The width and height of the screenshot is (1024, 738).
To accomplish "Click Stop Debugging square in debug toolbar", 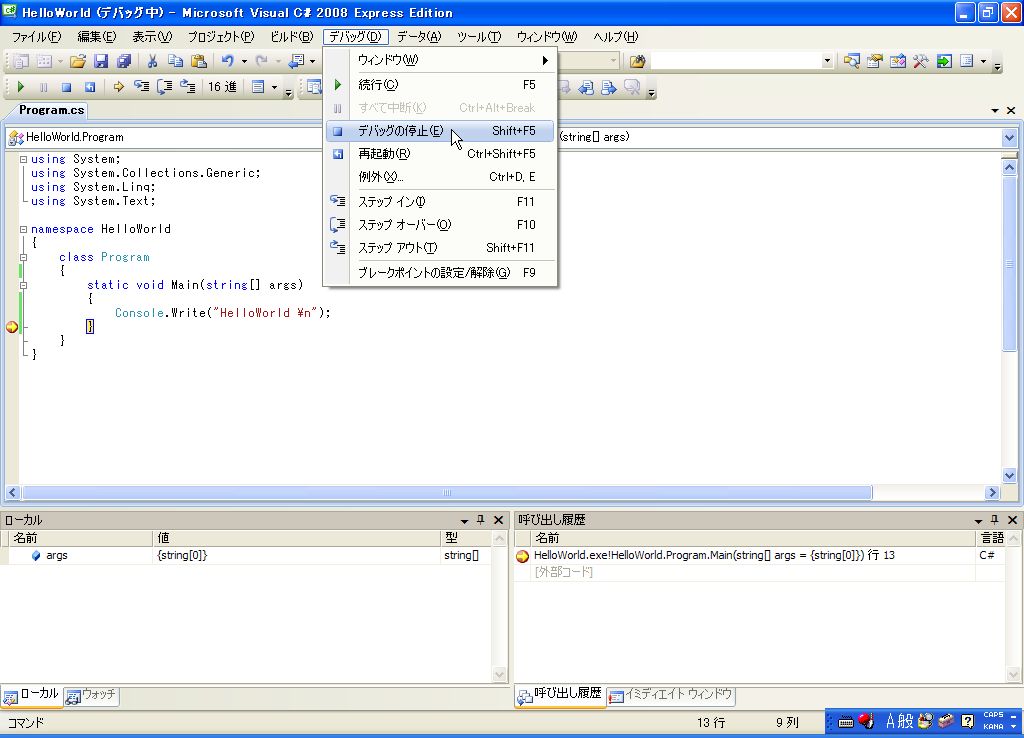I will pos(66,87).
